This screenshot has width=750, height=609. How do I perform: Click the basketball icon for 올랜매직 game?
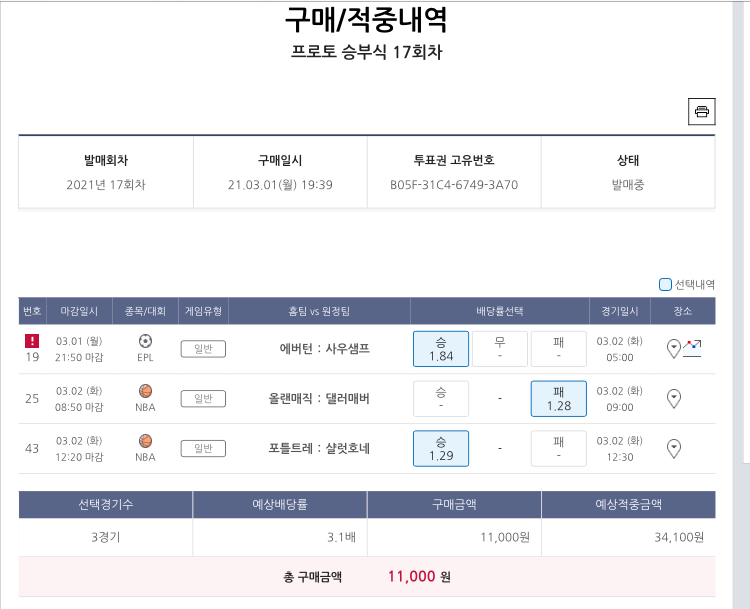[145, 391]
